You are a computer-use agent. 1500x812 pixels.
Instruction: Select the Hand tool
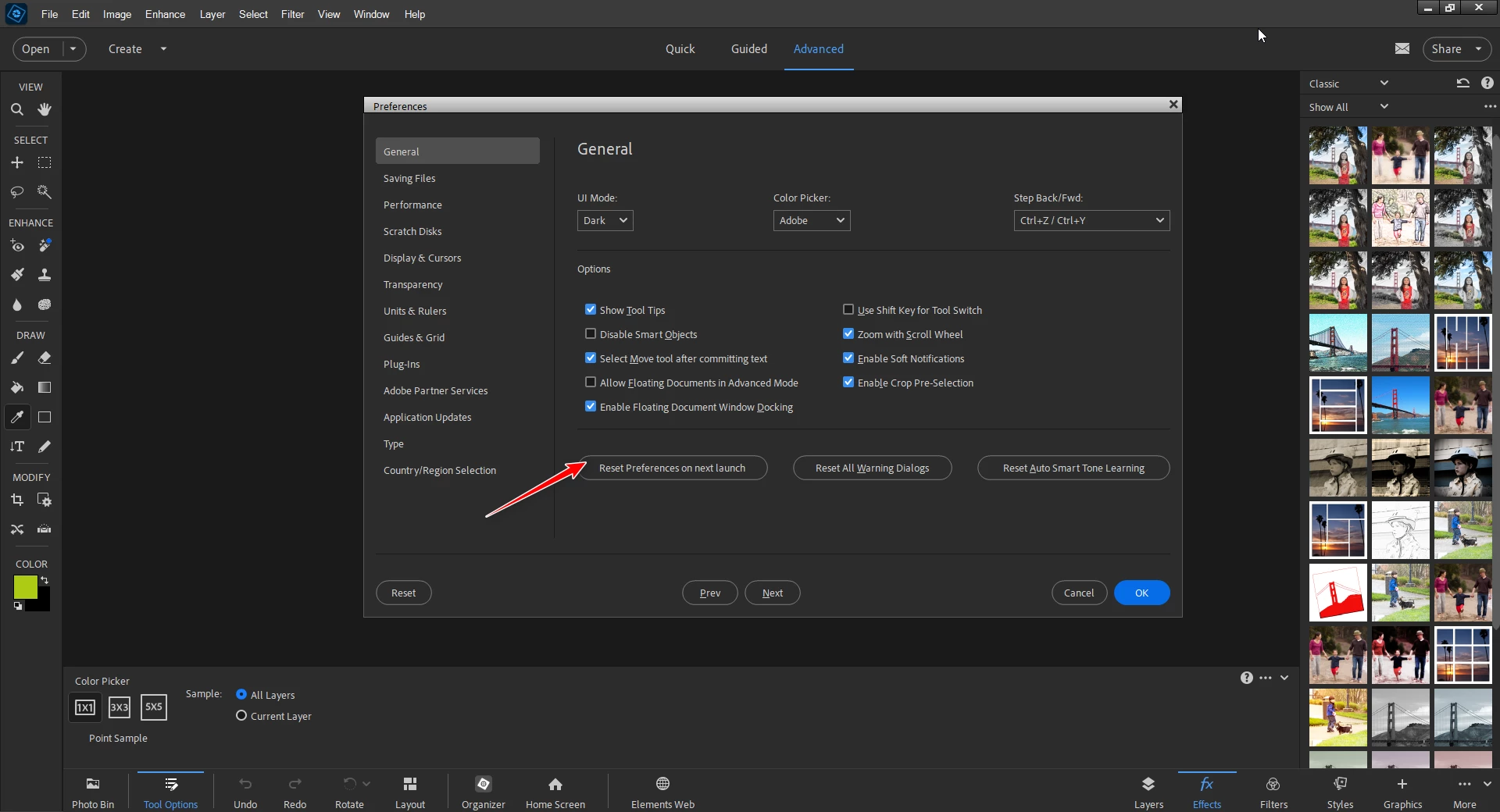(x=45, y=109)
